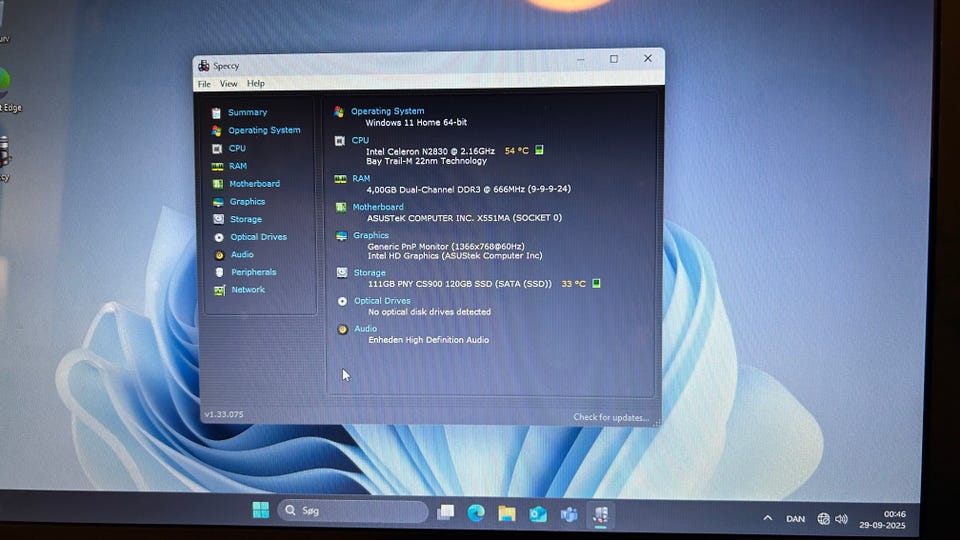
Task: Click the Graphics heading in summary panel
Action: tap(370, 235)
